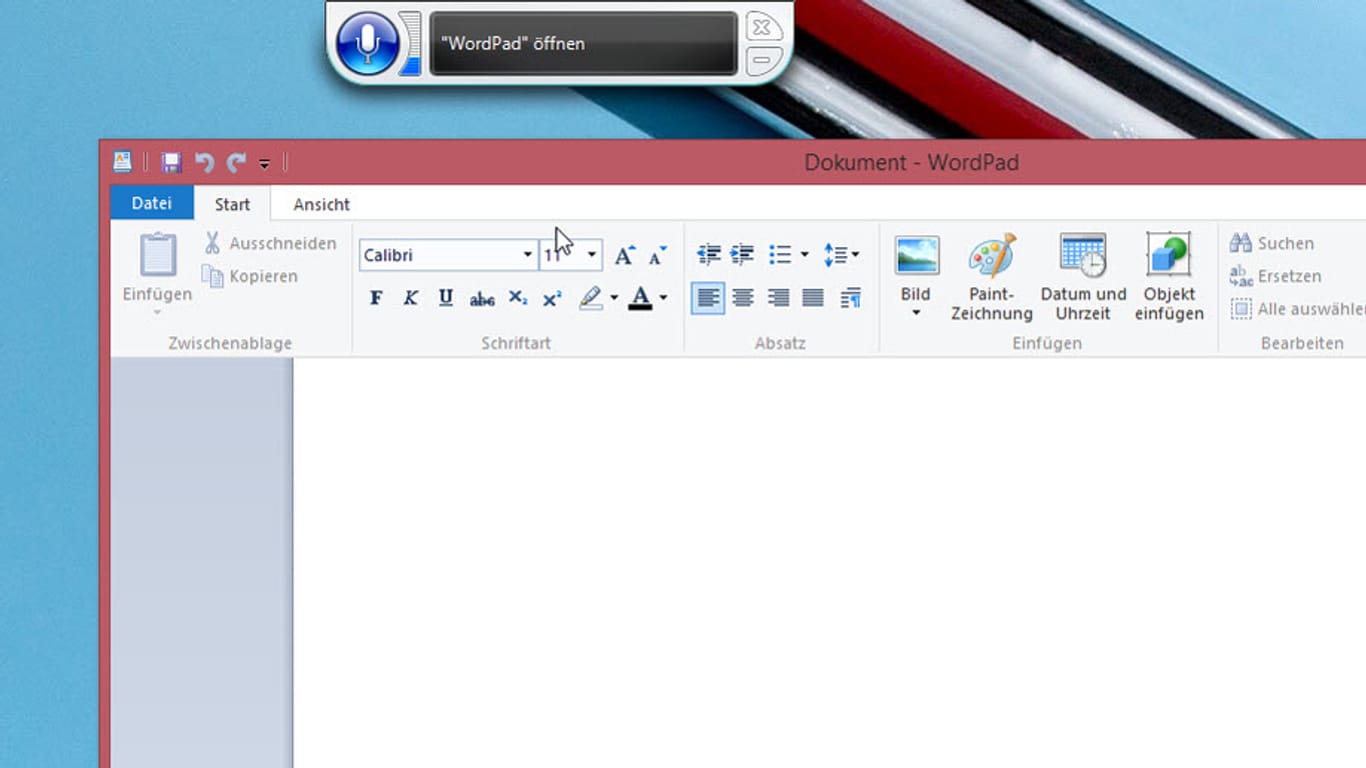Viewport: 1366px width, 768px height.
Task: Align text right
Action: tap(778, 298)
